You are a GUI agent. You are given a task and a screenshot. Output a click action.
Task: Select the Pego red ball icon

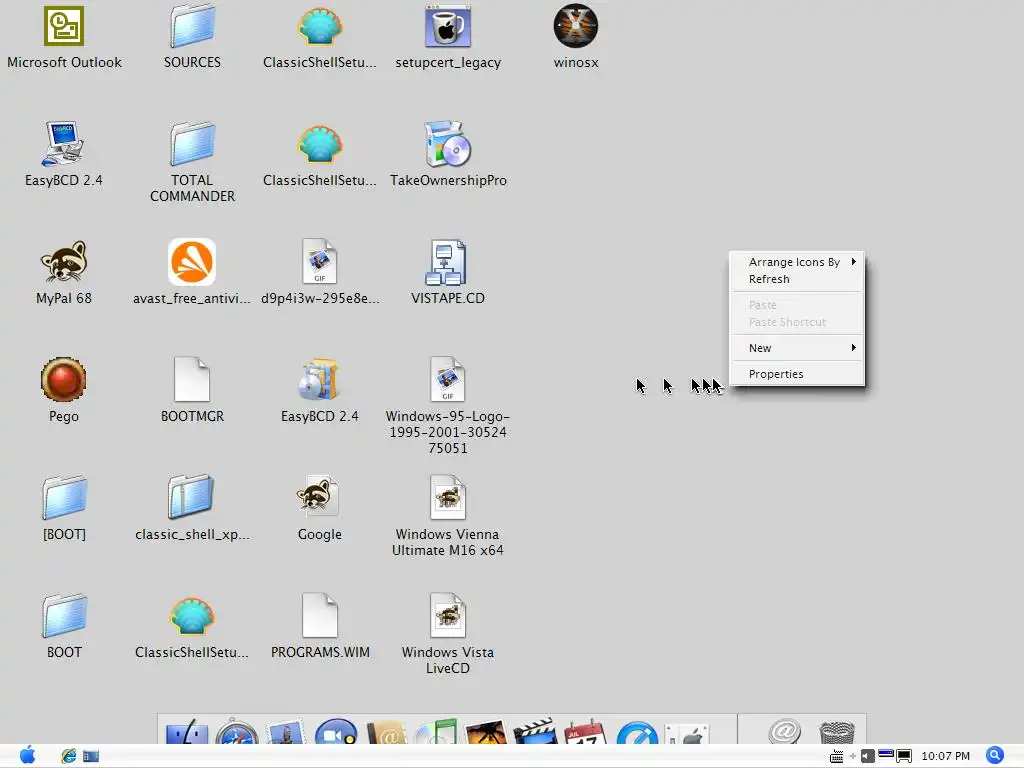coord(63,379)
